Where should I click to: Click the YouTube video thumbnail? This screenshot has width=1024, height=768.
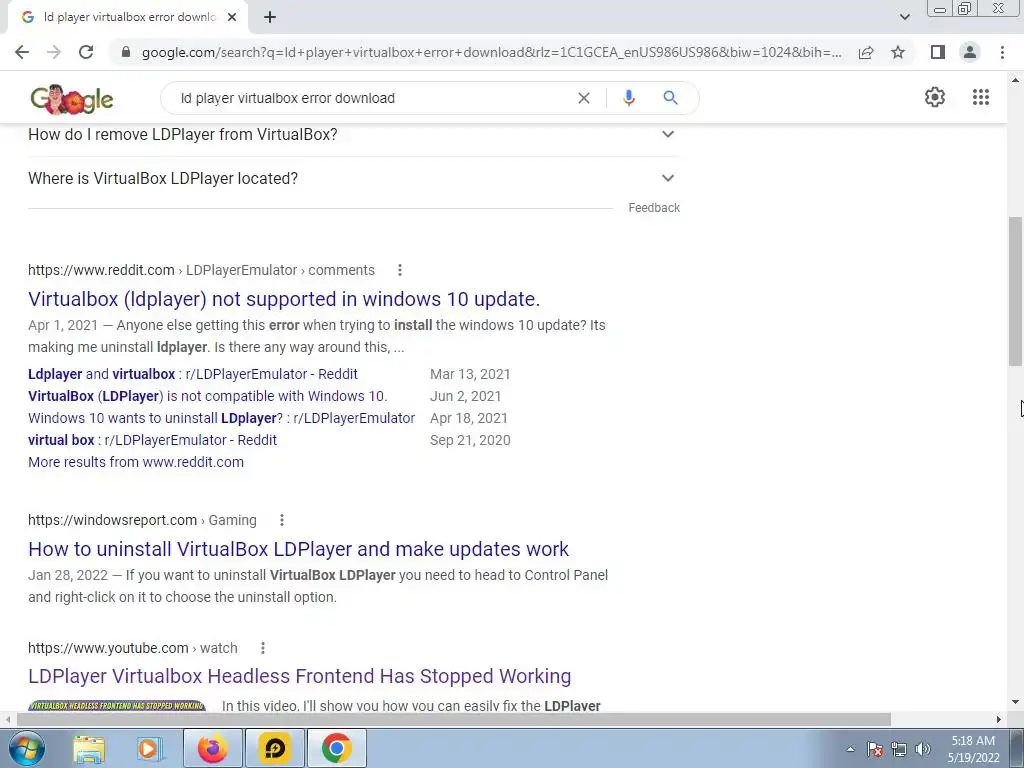point(117,706)
